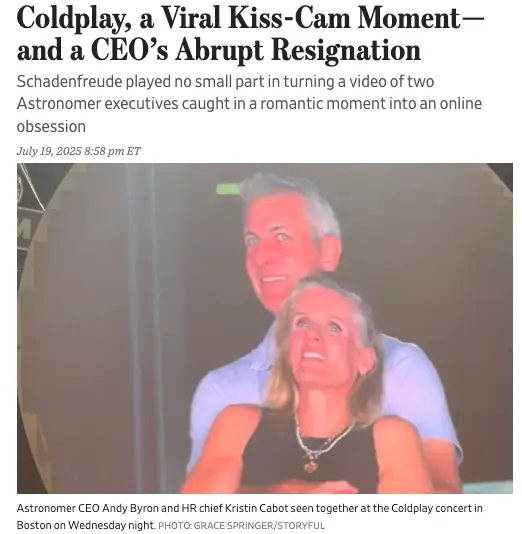Screen dimensions: 522x534
Task: Click "CEO's" in the headline
Action: [129, 50]
